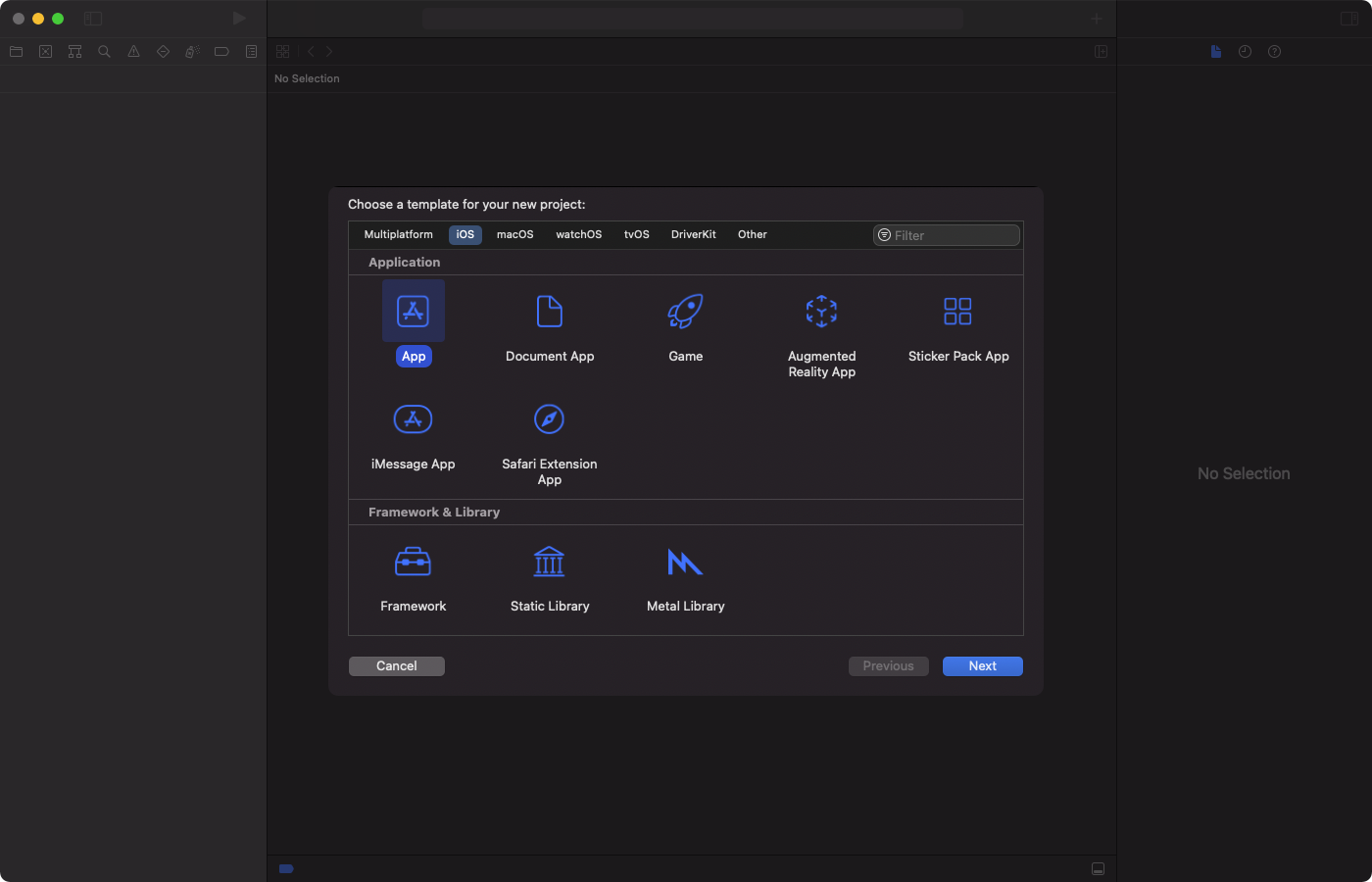
Task: Show the History inspector clock icon
Action: point(1246,52)
